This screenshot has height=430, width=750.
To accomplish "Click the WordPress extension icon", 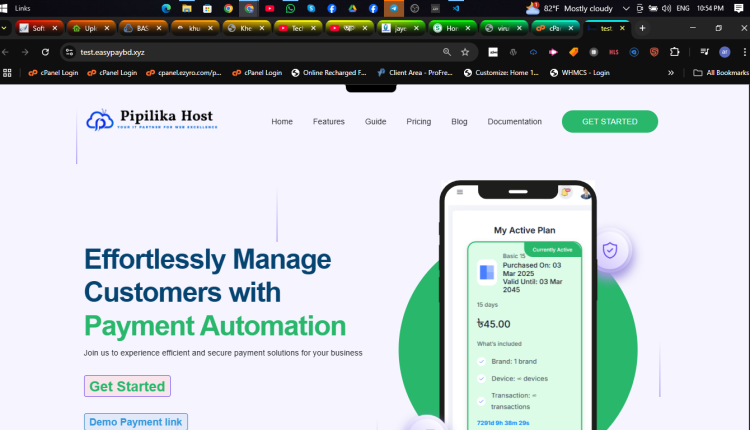I will (513, 52).
